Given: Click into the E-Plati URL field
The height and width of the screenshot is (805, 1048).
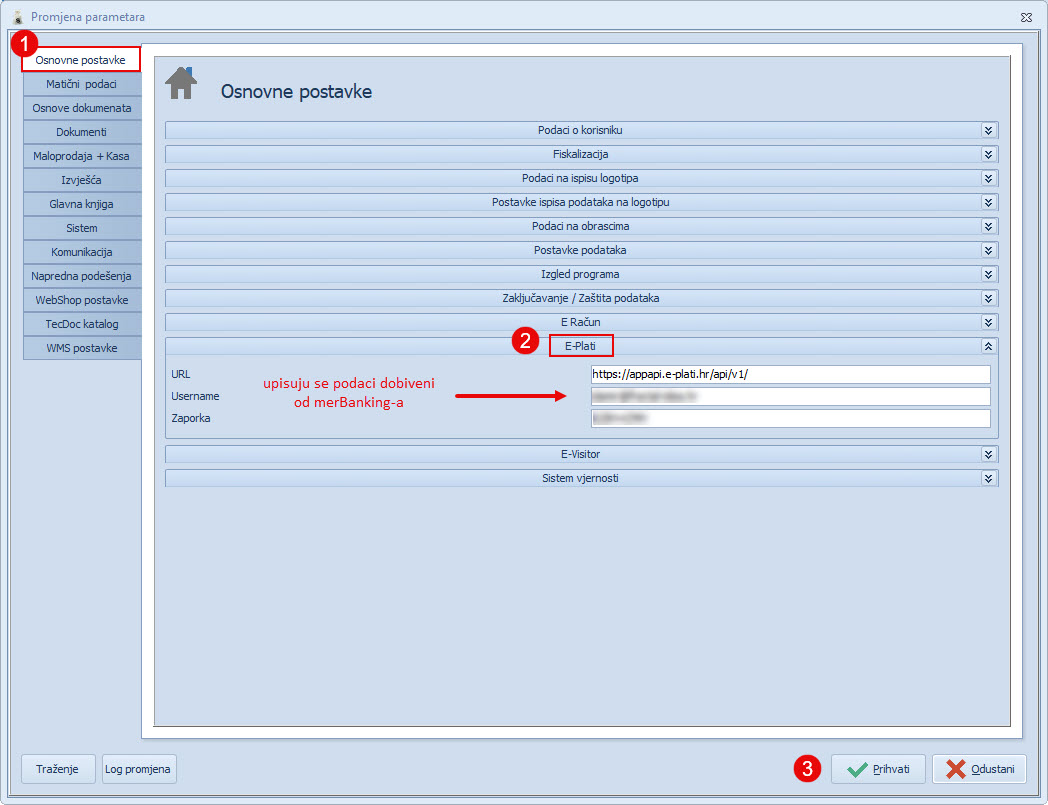Looking at the screenshot, I should click(790, 374).
